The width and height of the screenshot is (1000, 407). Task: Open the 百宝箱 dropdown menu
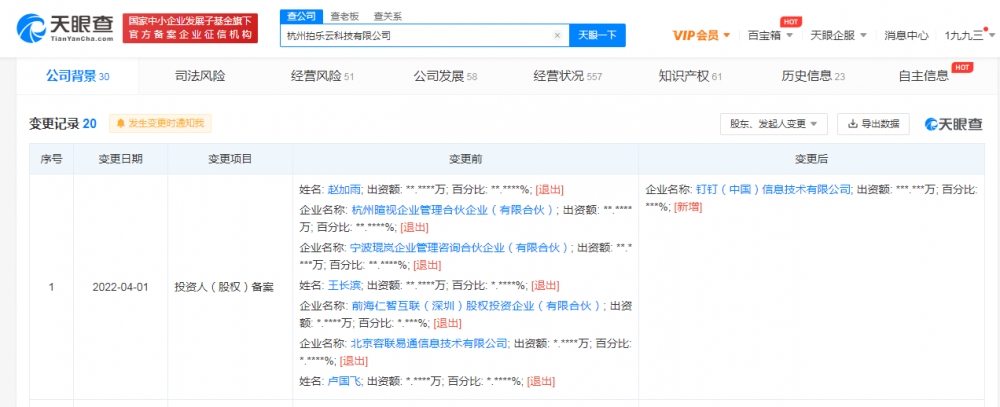pyautogui.click(x=770, y=35)
